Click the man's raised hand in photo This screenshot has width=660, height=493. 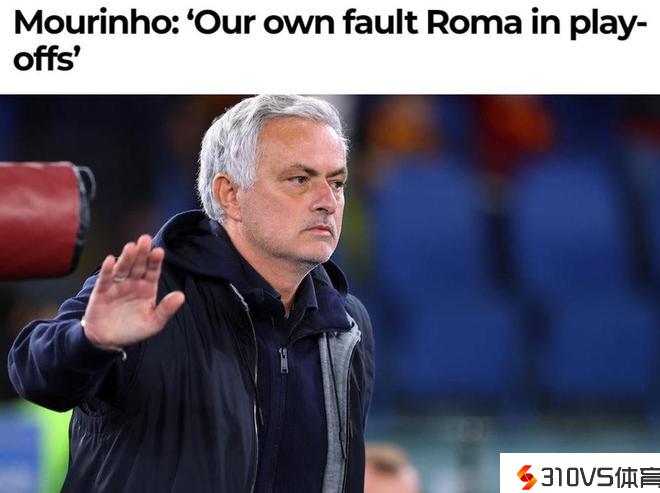click(133, 292)
